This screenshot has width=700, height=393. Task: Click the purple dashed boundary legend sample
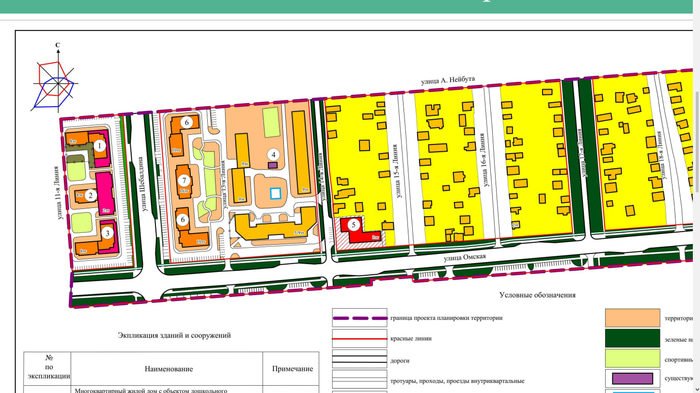point(360,318)
